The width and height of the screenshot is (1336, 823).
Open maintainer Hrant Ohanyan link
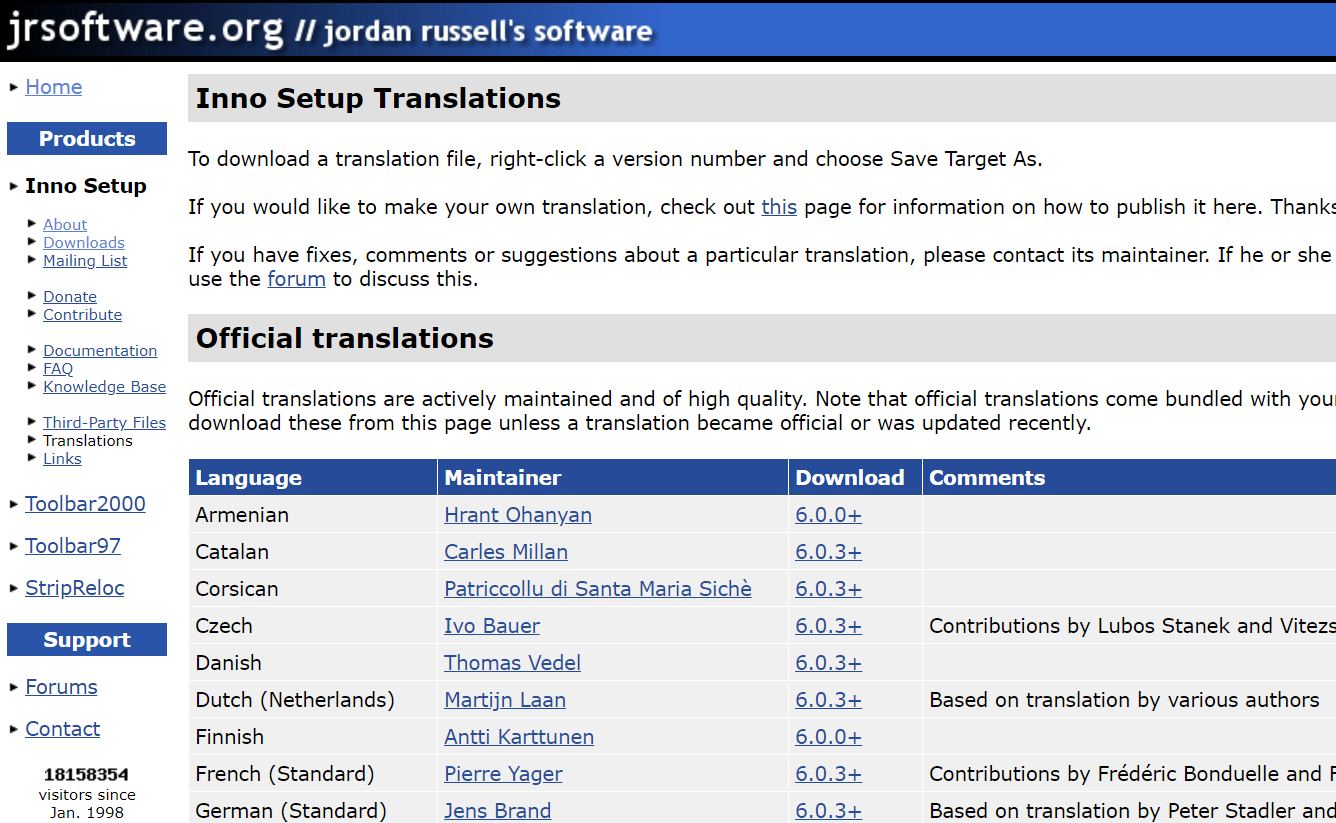tap(518, 515)
